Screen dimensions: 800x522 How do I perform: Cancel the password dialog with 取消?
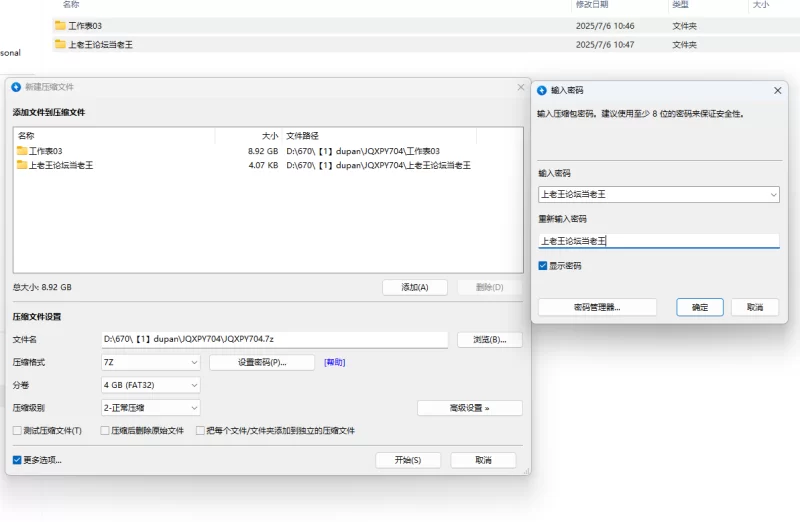click(x=755, y=307)
